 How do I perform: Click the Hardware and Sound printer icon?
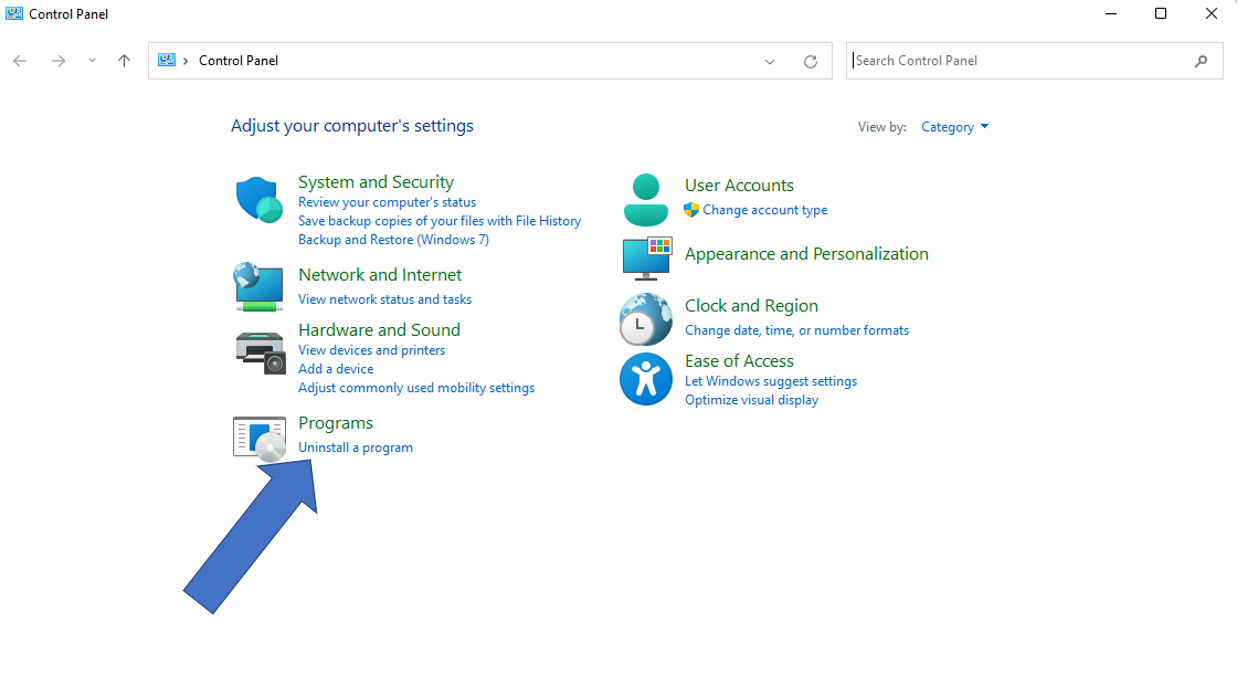tap(260, 351)
